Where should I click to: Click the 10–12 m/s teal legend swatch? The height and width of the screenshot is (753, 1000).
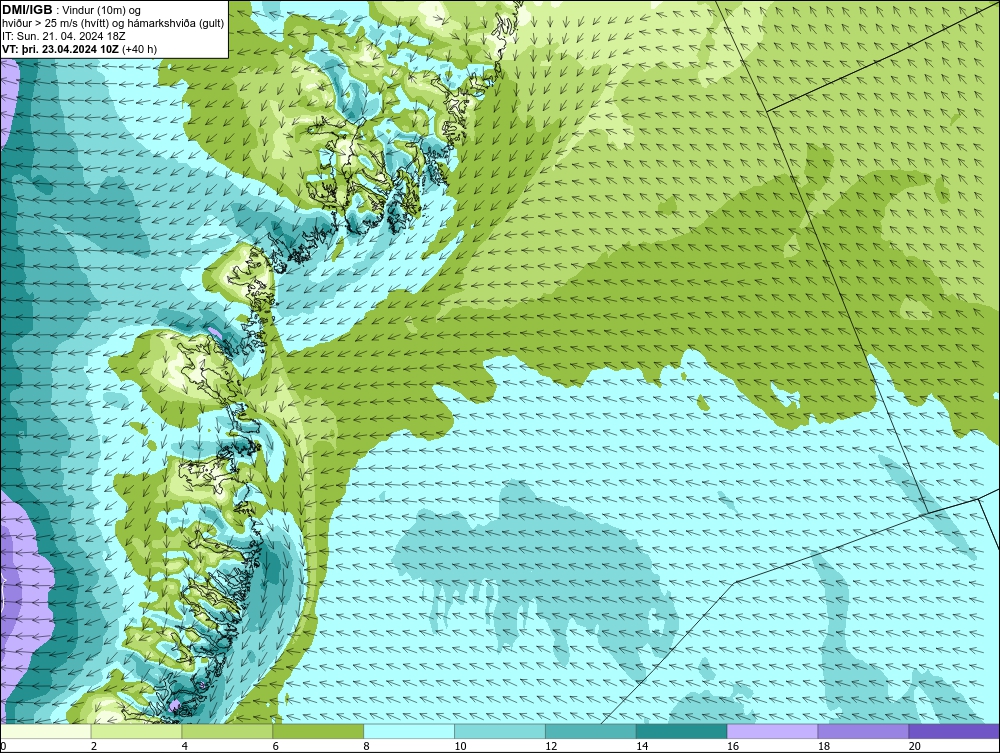point(500,731)
